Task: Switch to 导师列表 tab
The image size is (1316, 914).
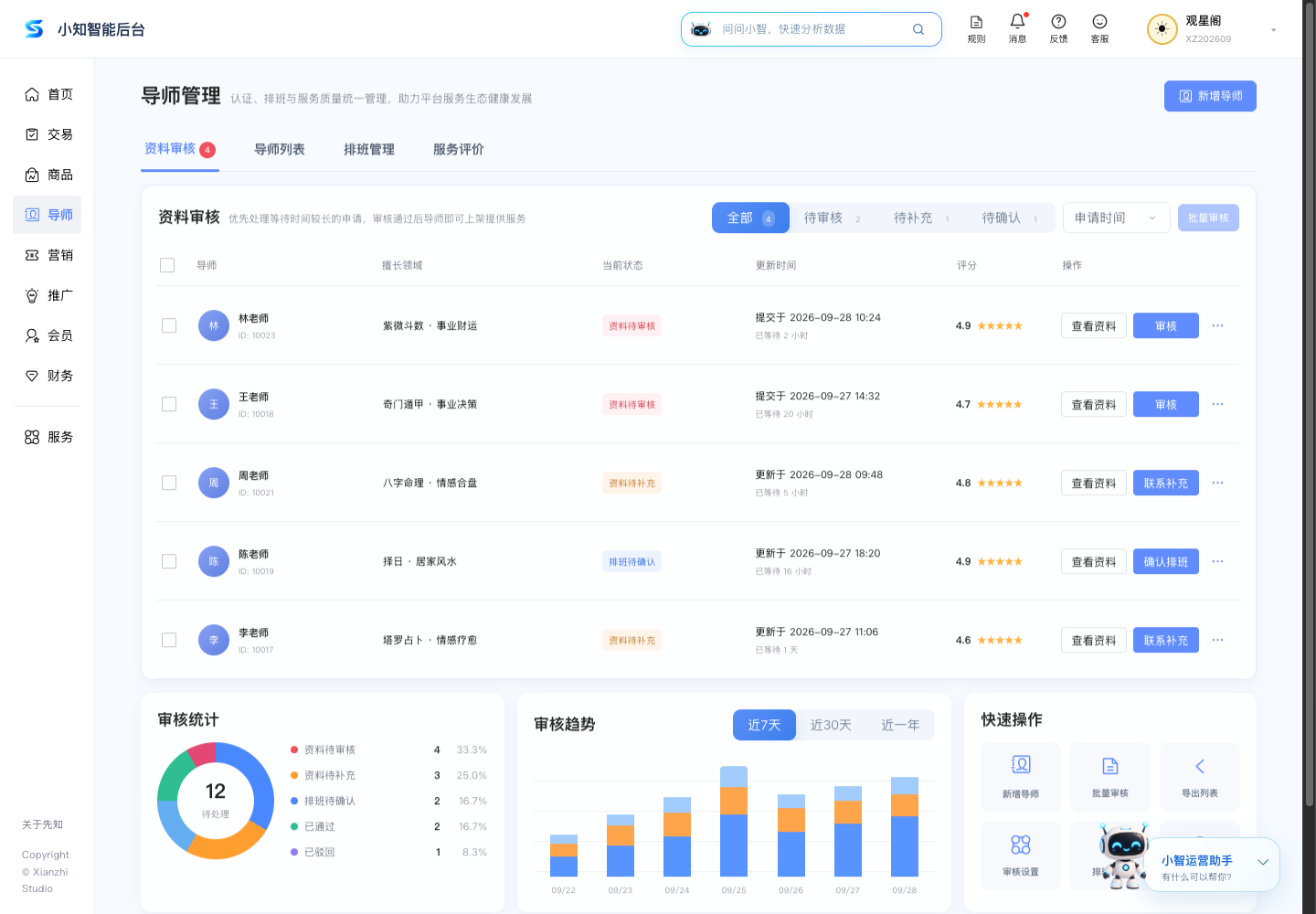Action: click(280, 149)
